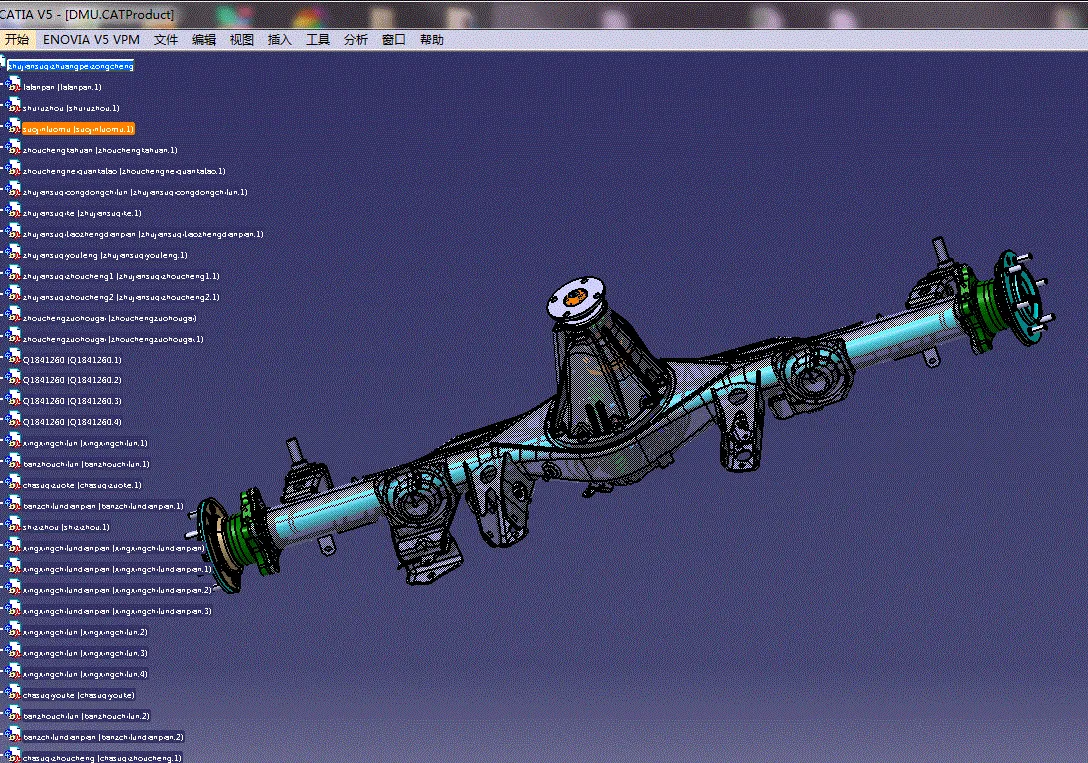Select zhujiansuqike.1 tree label
The height and width of the screenshot is (763, 1088).
82,213
